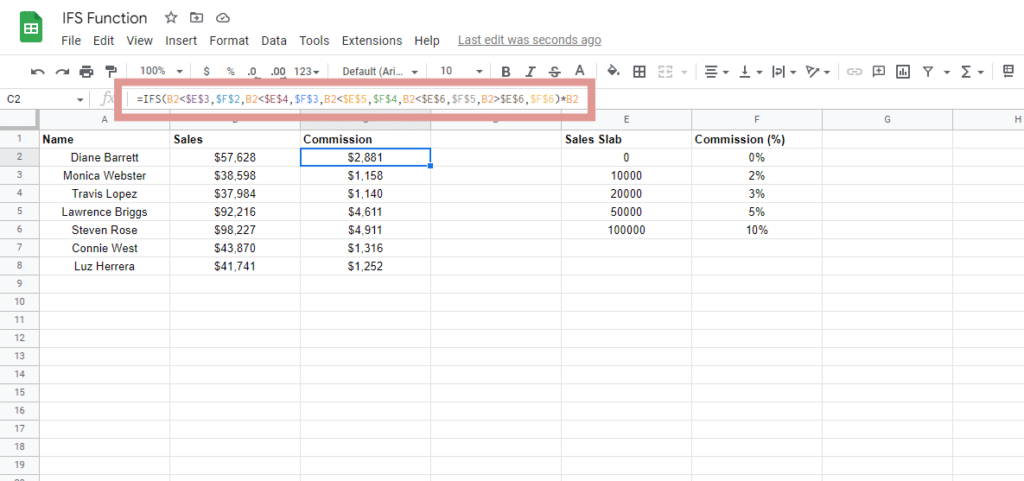
Task: Select the row 9 header
Action: tap(19, 284)
